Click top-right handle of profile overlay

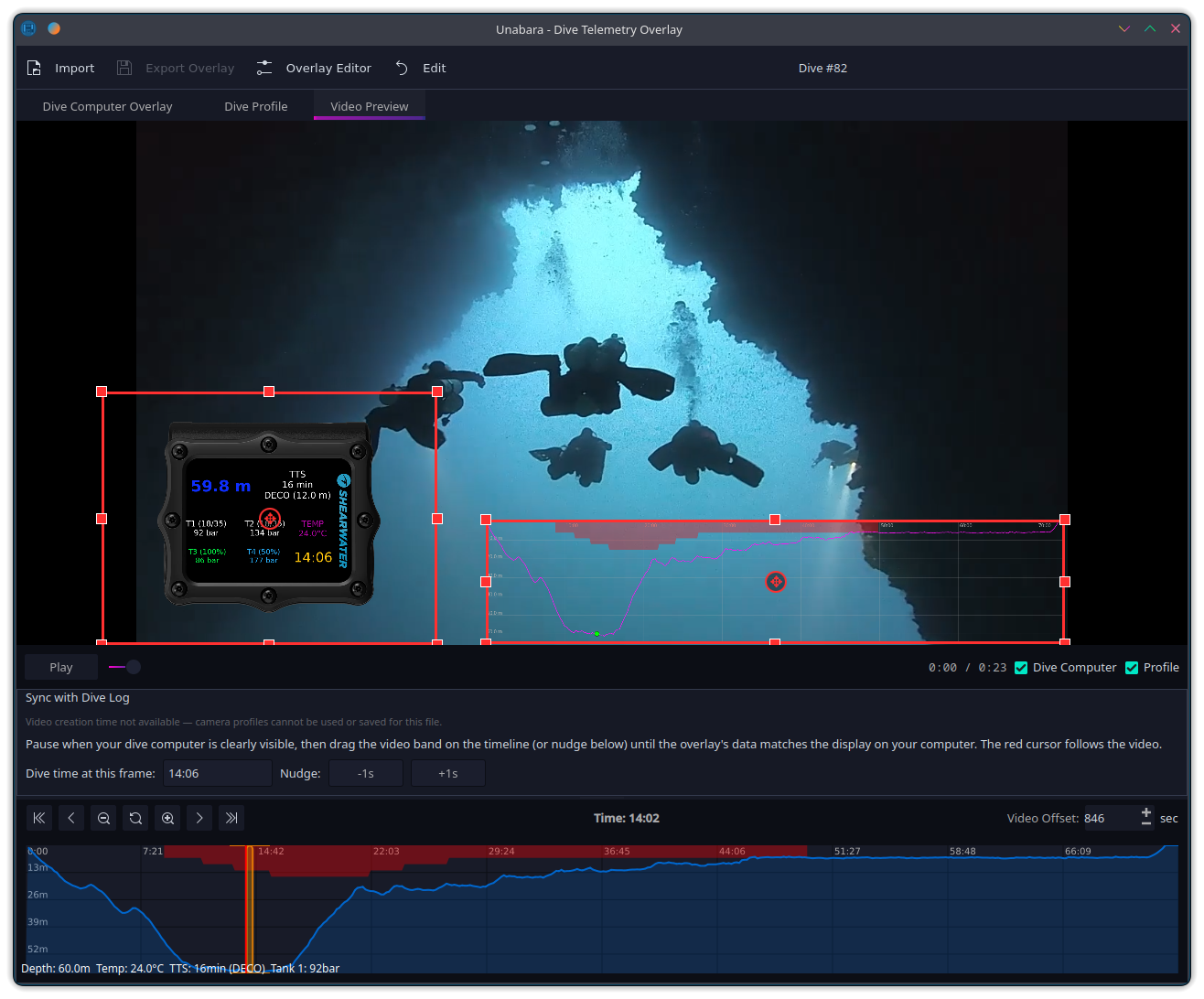pyautogui.click(x=1065, y=520)
